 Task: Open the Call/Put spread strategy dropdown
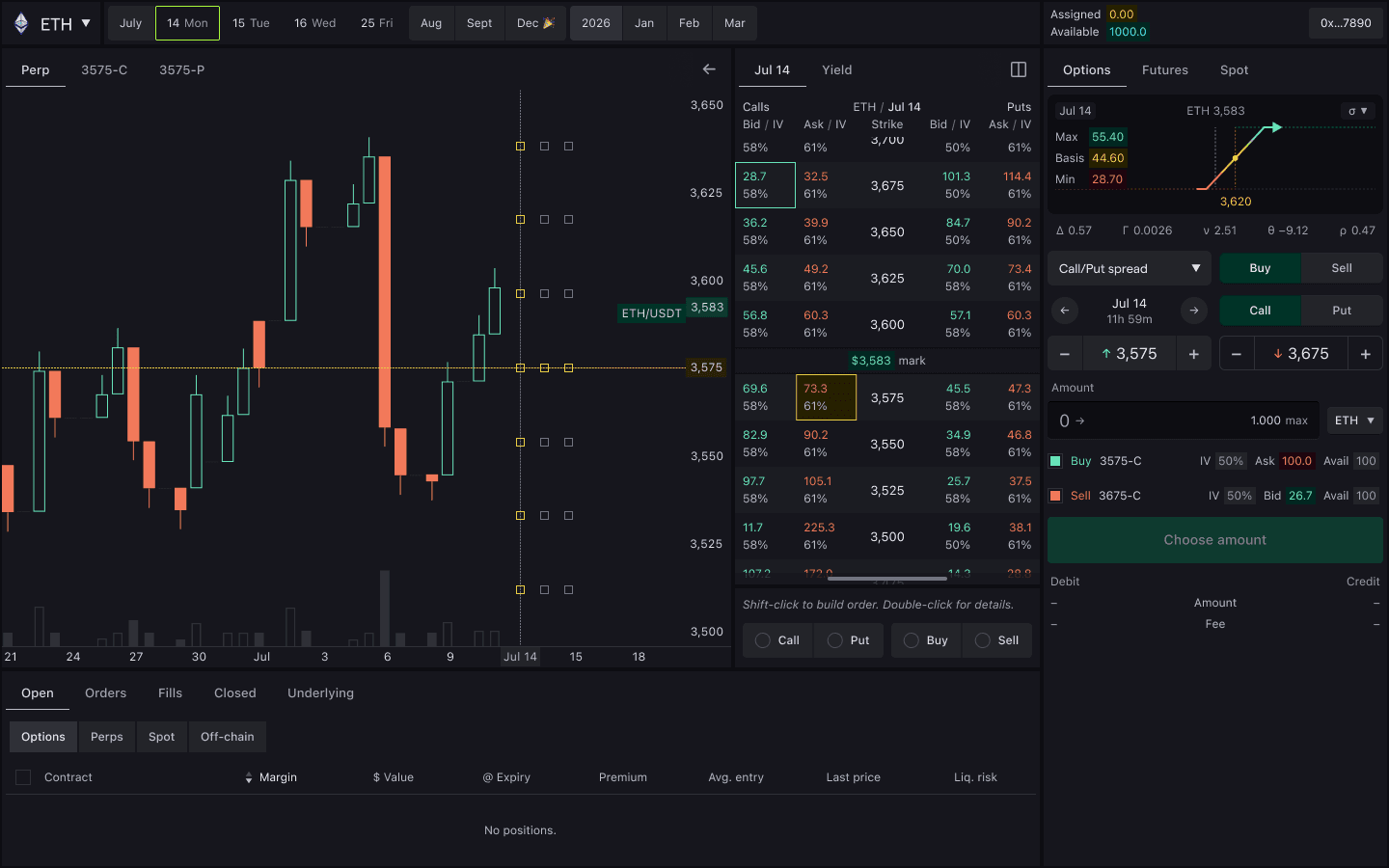pos(1129,268)
